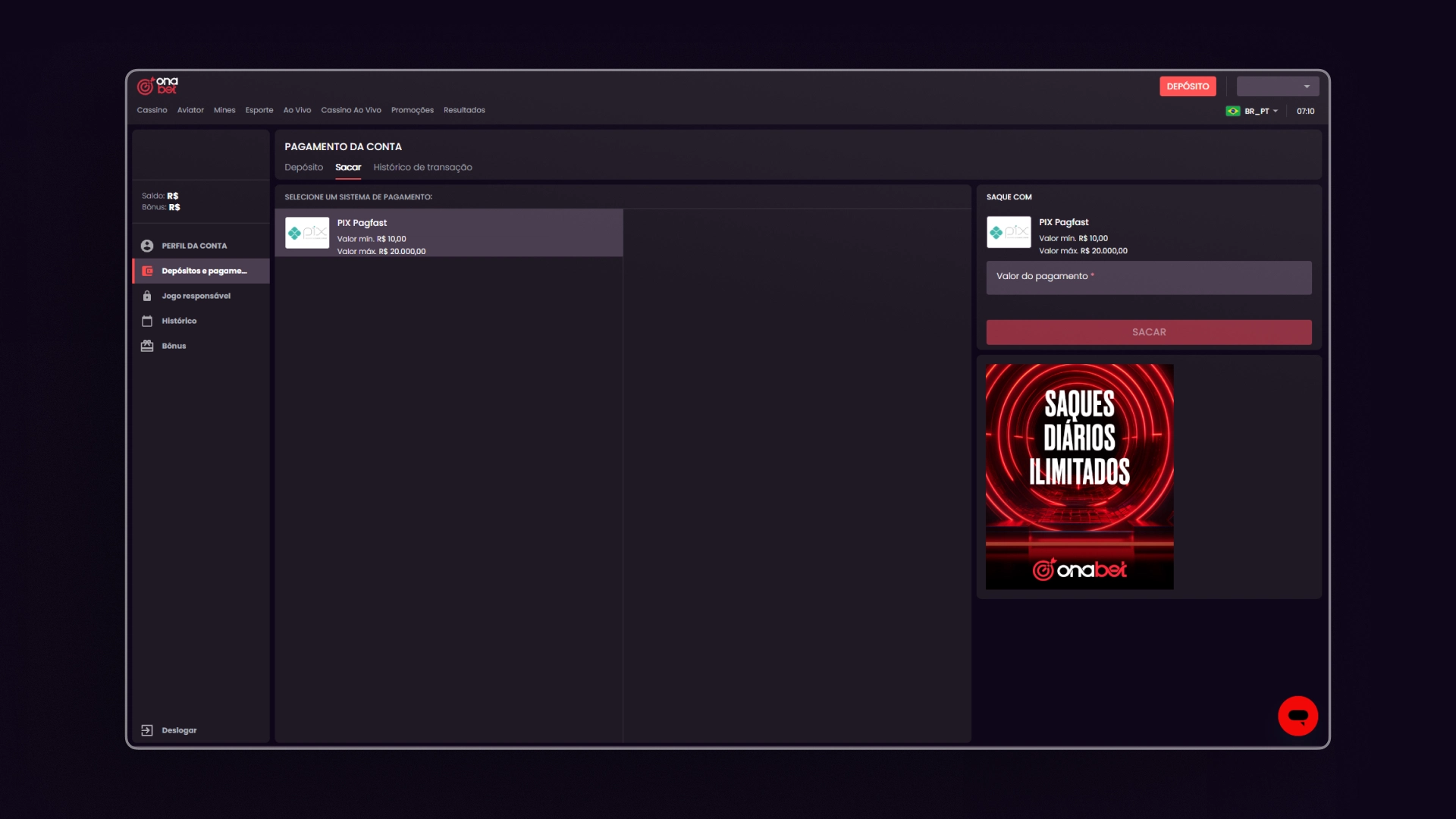The width and height of the screenshot is (1456, 819).
Task: Click the Onabet logo in header
Action: [x=157, y=86]
